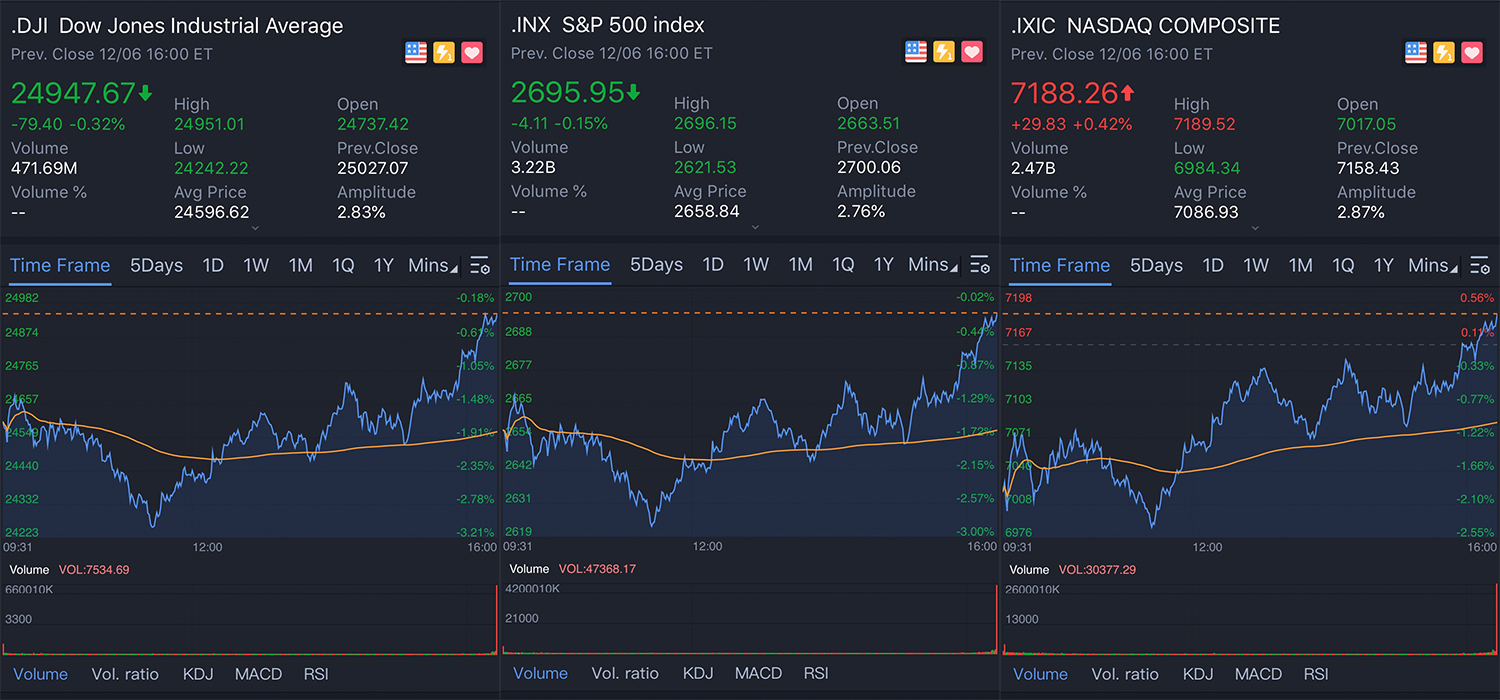The height and width of the screenshot is (700, 1500).
Task: Switch Dow Jones chart to 1Q
Action: [x=343, y=265]
